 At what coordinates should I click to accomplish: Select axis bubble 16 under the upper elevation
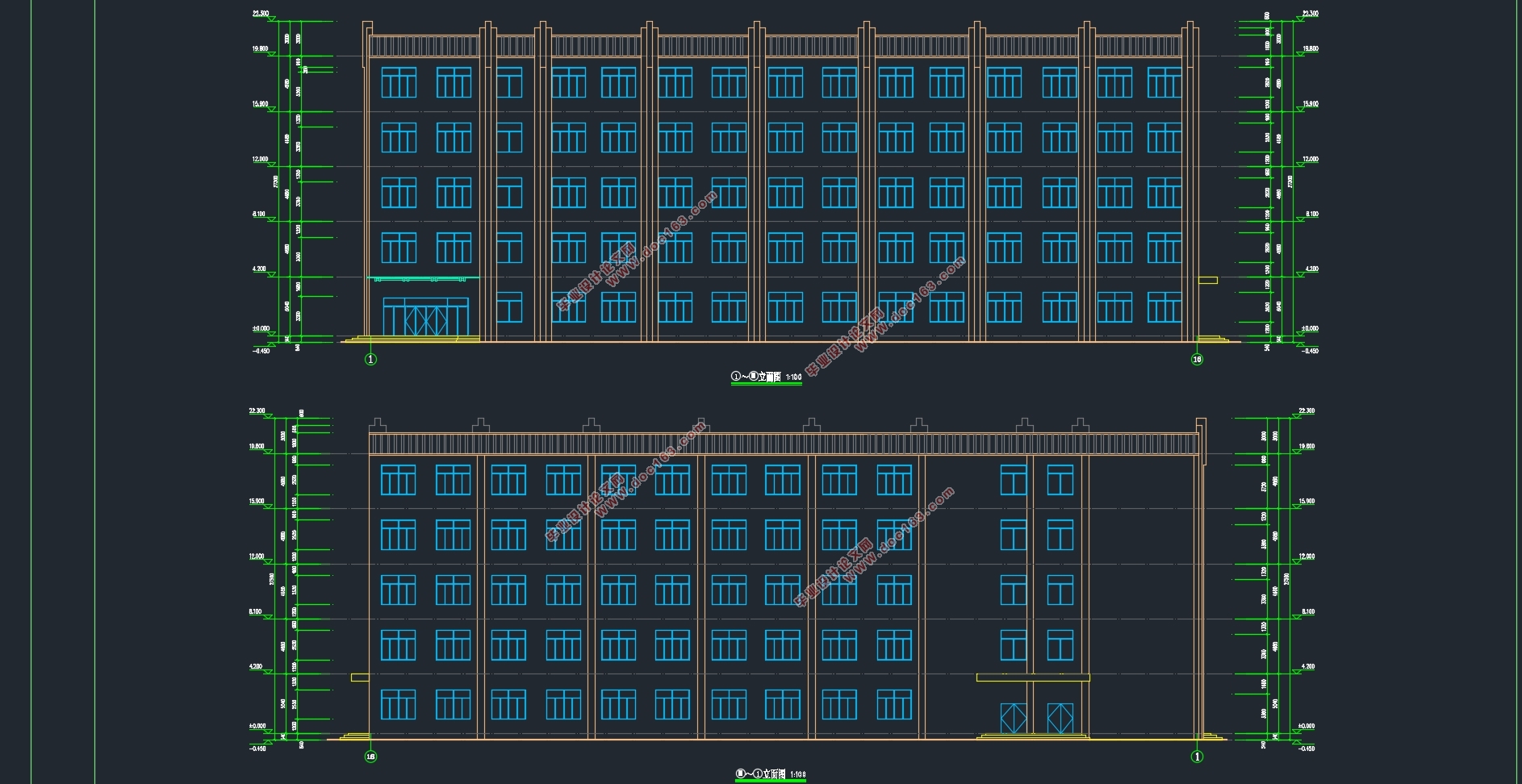(x=1197, y=360)
